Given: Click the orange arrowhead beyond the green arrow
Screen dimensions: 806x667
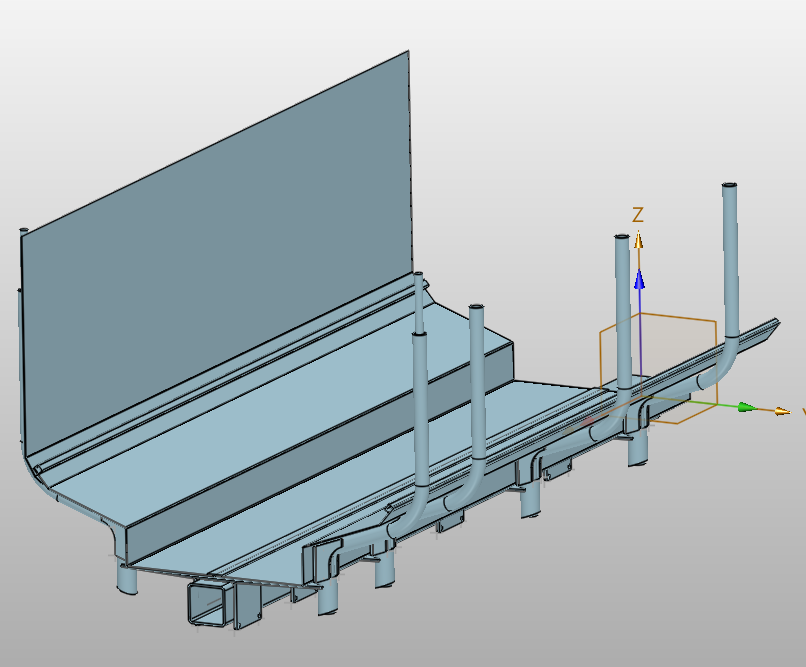Looking at the screenshot, I should pos(781,410).
